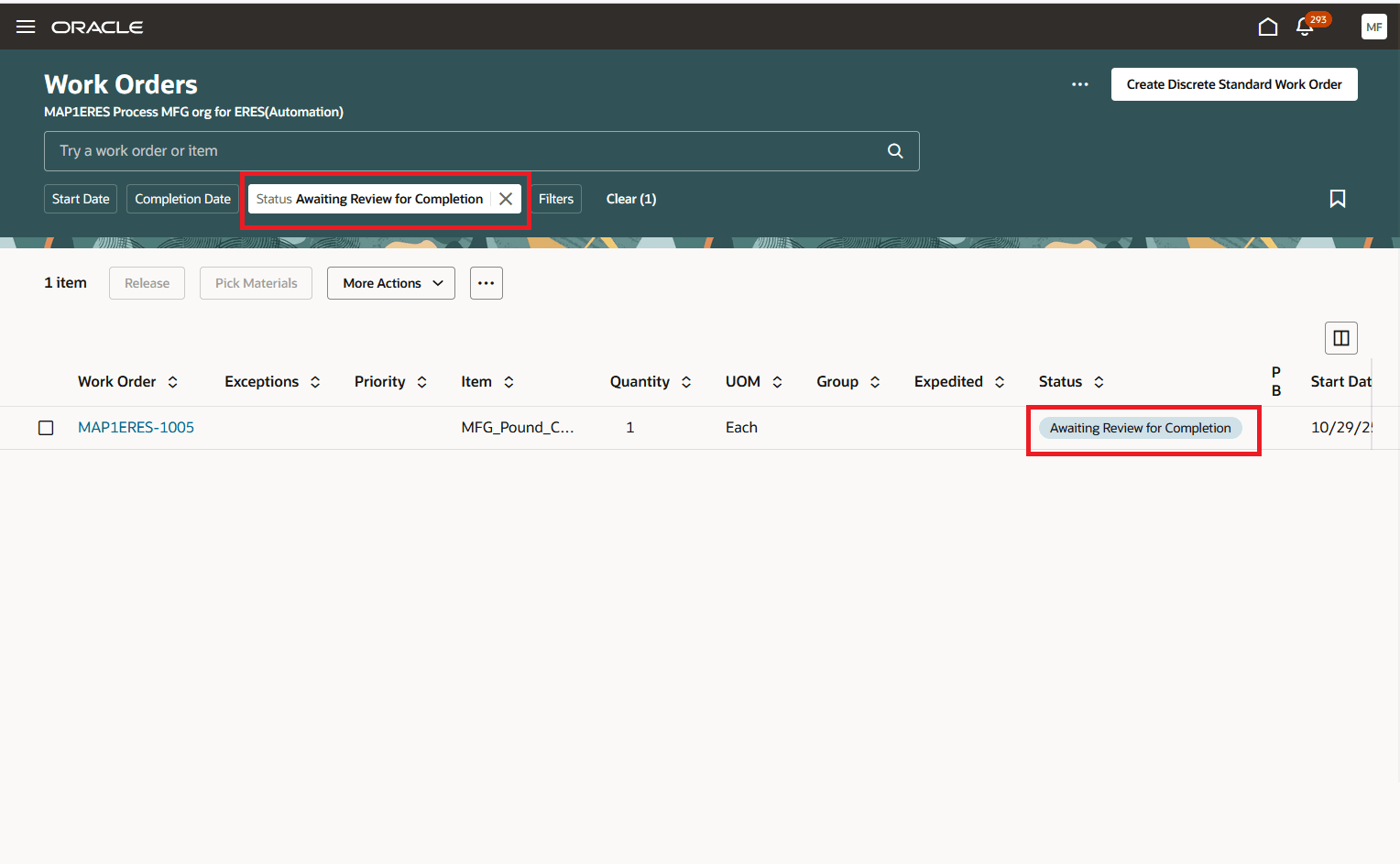
Task: Click the MAP1ERES organization subtitle
Action: pyautogui.click(x=194, y=112)
